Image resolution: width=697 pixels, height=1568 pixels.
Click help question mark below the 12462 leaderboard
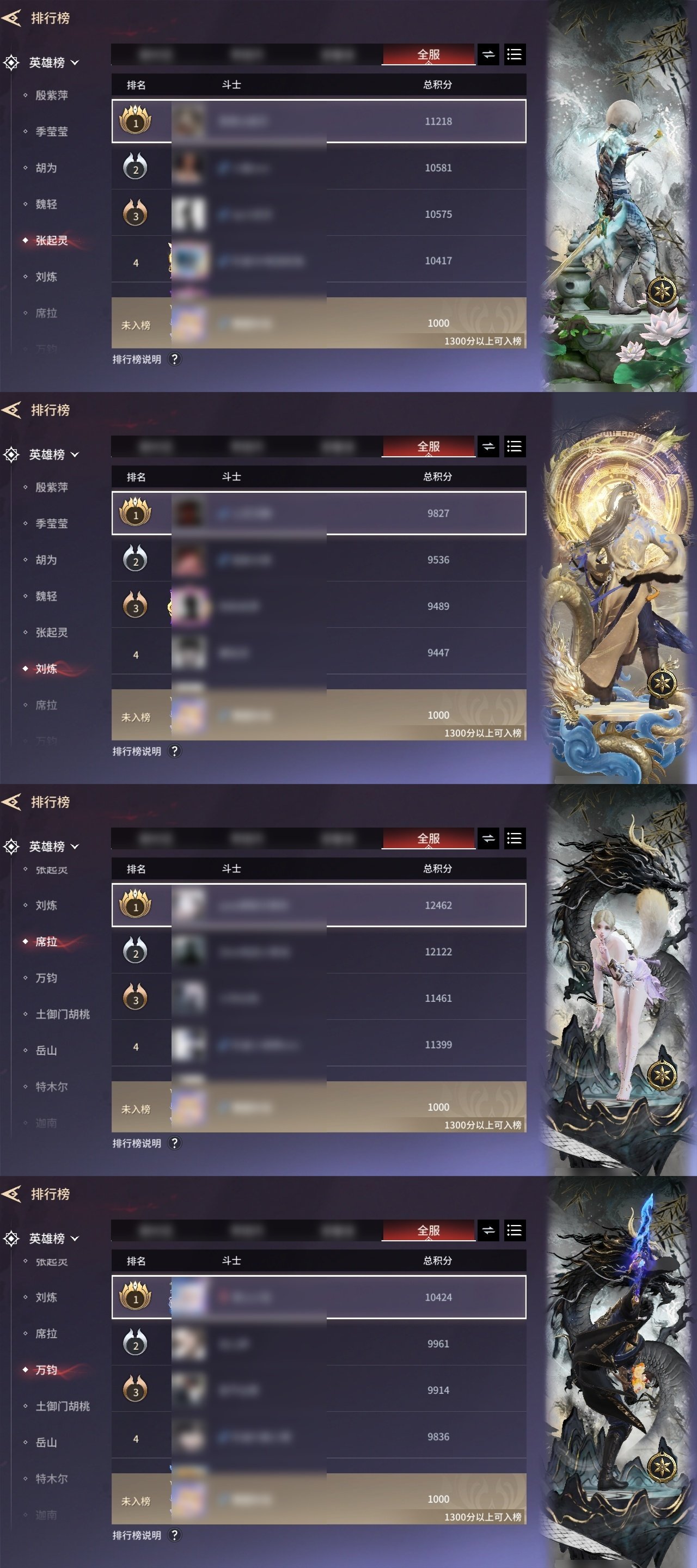[x=174, y=1143]
